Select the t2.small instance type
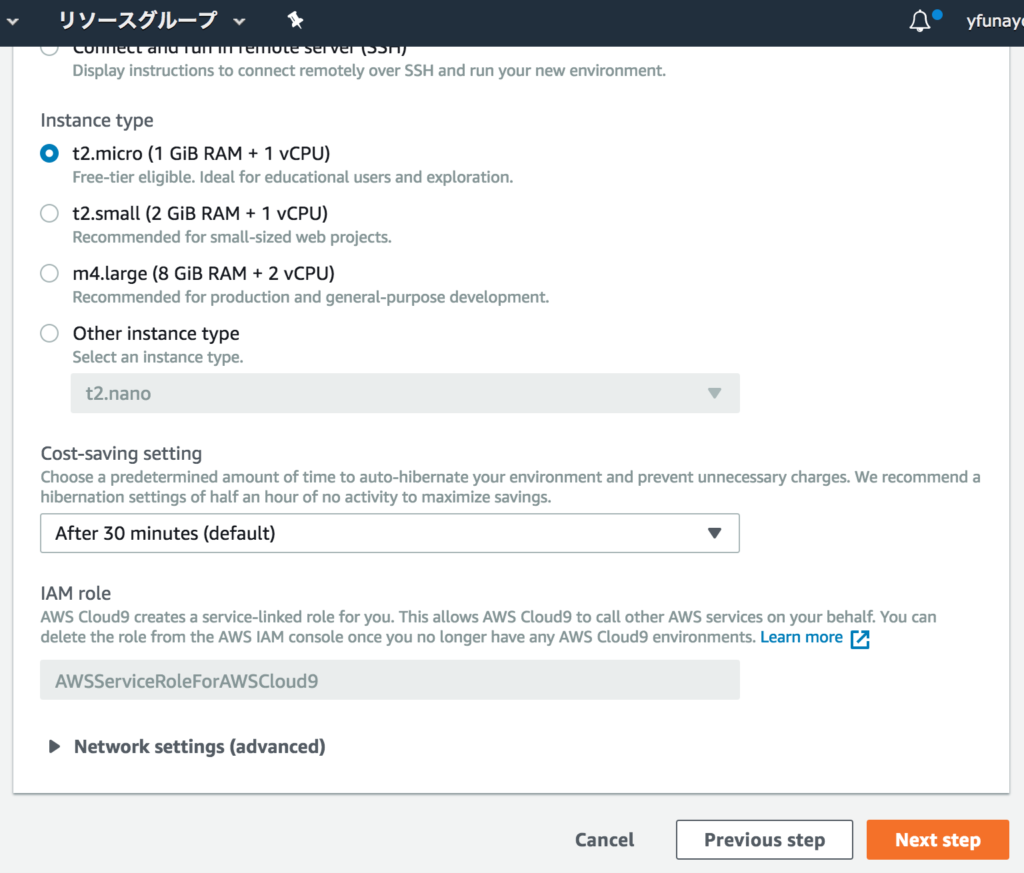Screen dimensions: 1024x873 point(49,213)
